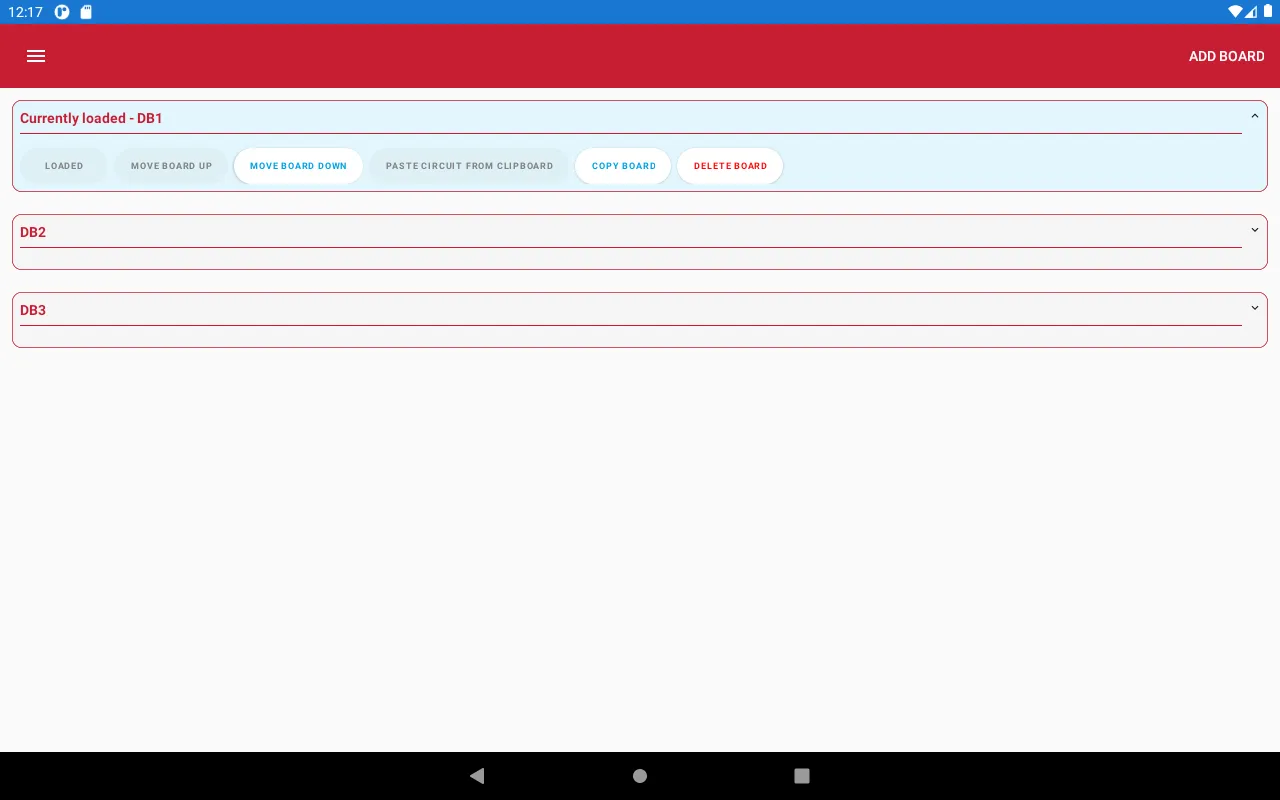Collapse the Currently loaded DB1 panel
Viewport: 1280px width, 800px height.
1255,115
